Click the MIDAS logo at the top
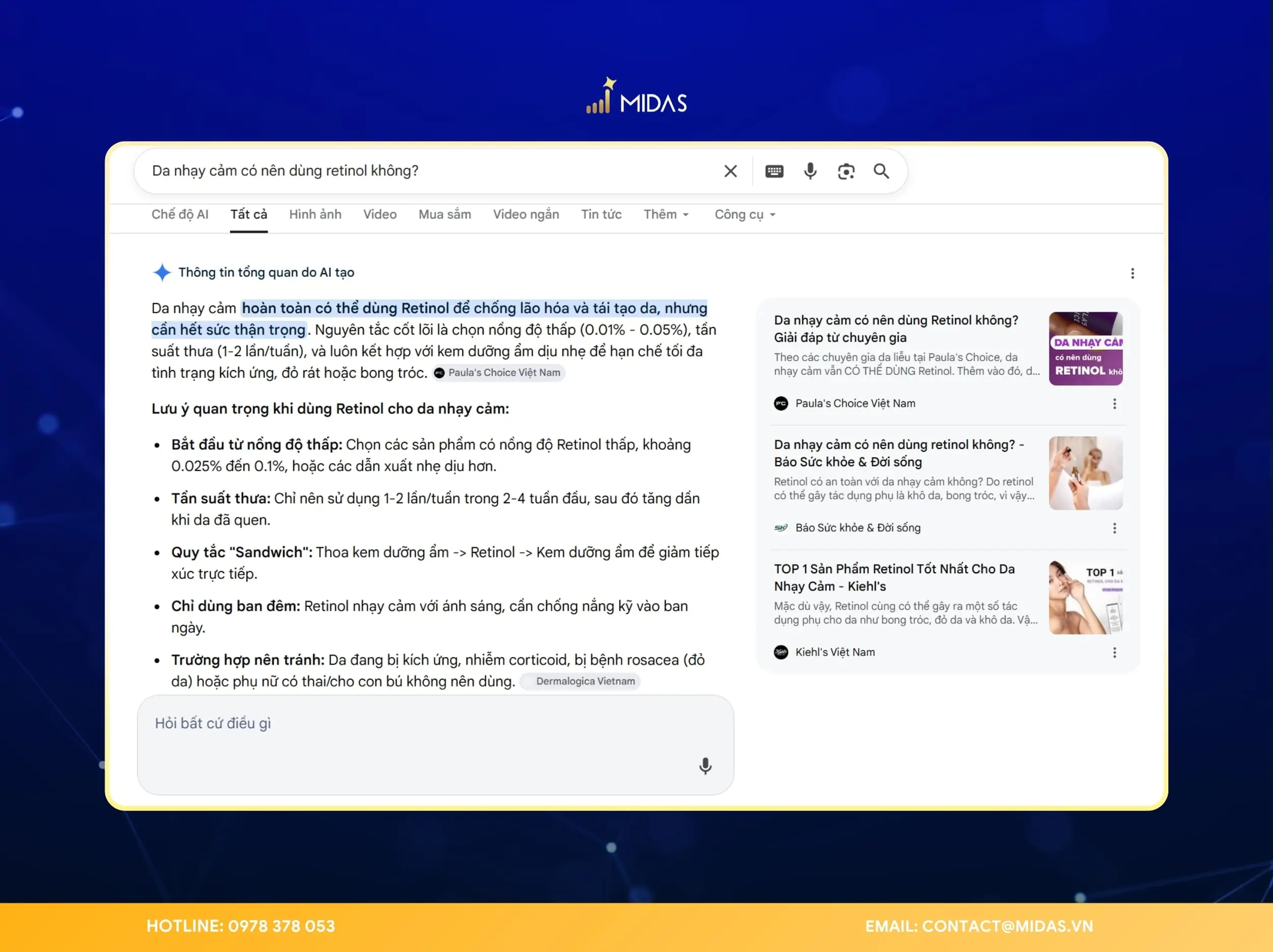The width and height of the screenshot is (1273, 952). (x=636, y=96)
